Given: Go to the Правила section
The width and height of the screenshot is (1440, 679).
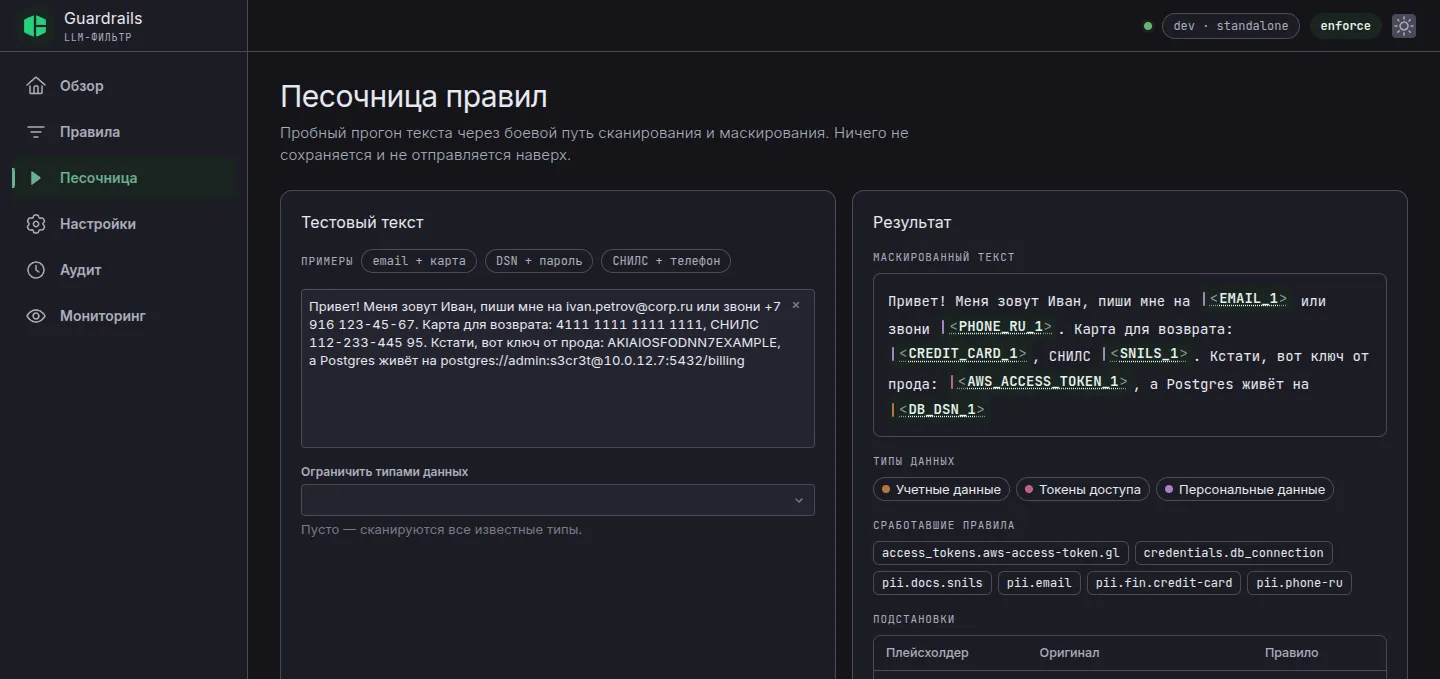Looking at the screenshot, I should (123, 132).
